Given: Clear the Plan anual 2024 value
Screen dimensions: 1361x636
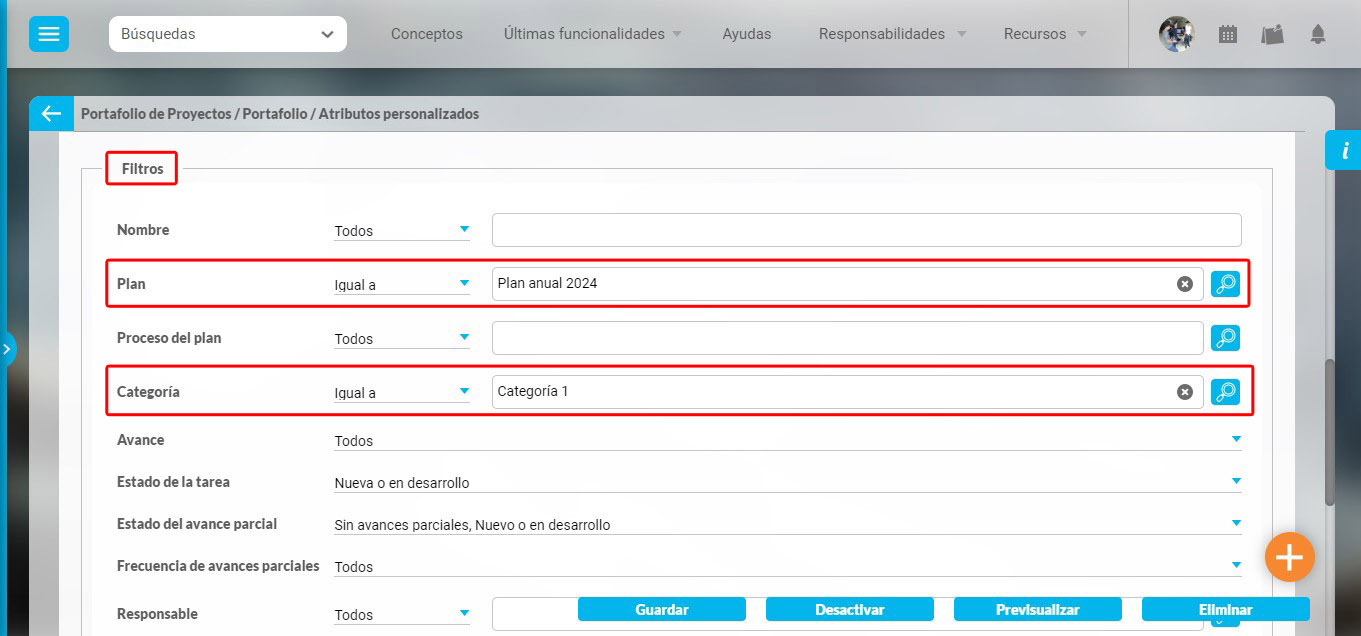Looking at the screenshot, I should click(1185, 284).
